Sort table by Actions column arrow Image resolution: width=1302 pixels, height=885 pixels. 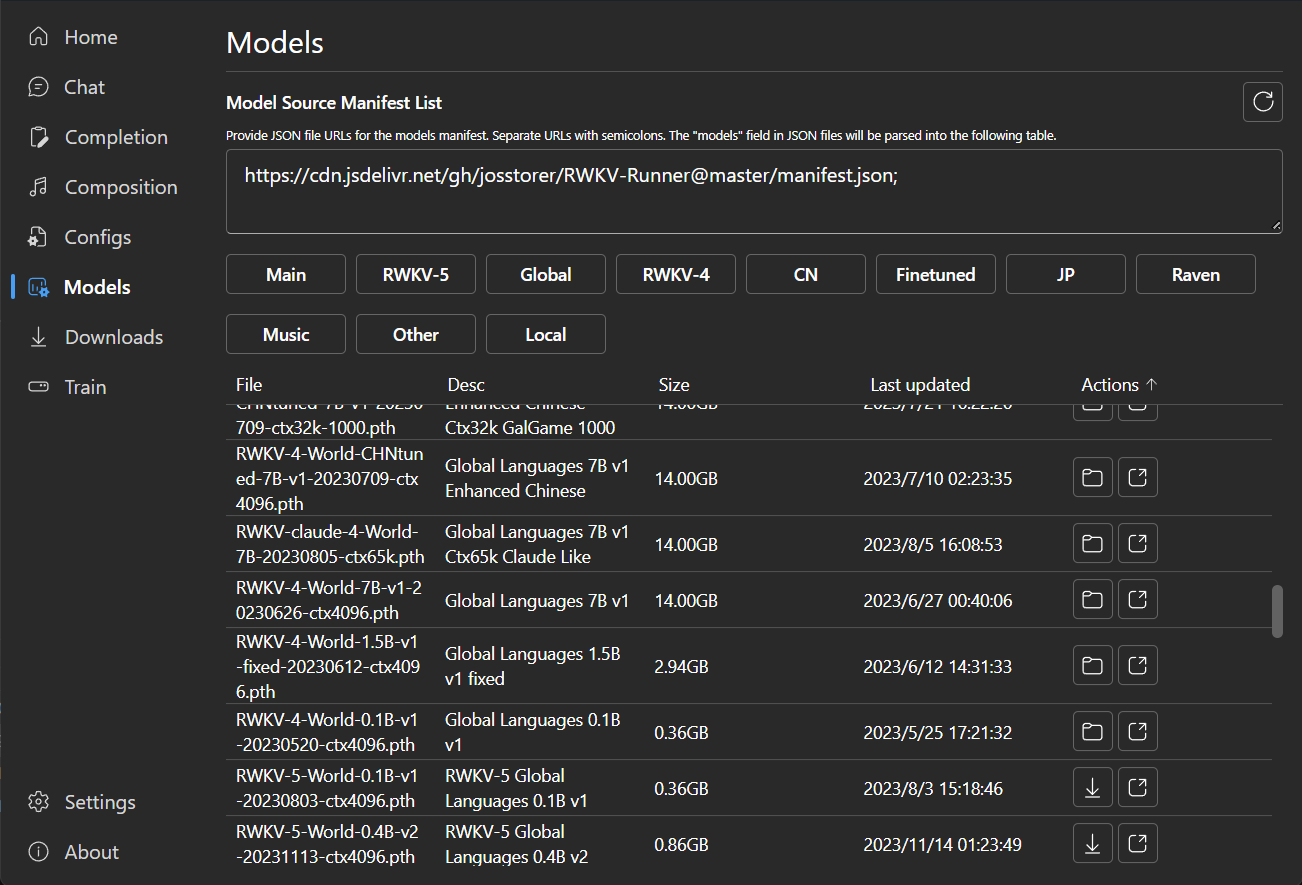(1151, 385)
